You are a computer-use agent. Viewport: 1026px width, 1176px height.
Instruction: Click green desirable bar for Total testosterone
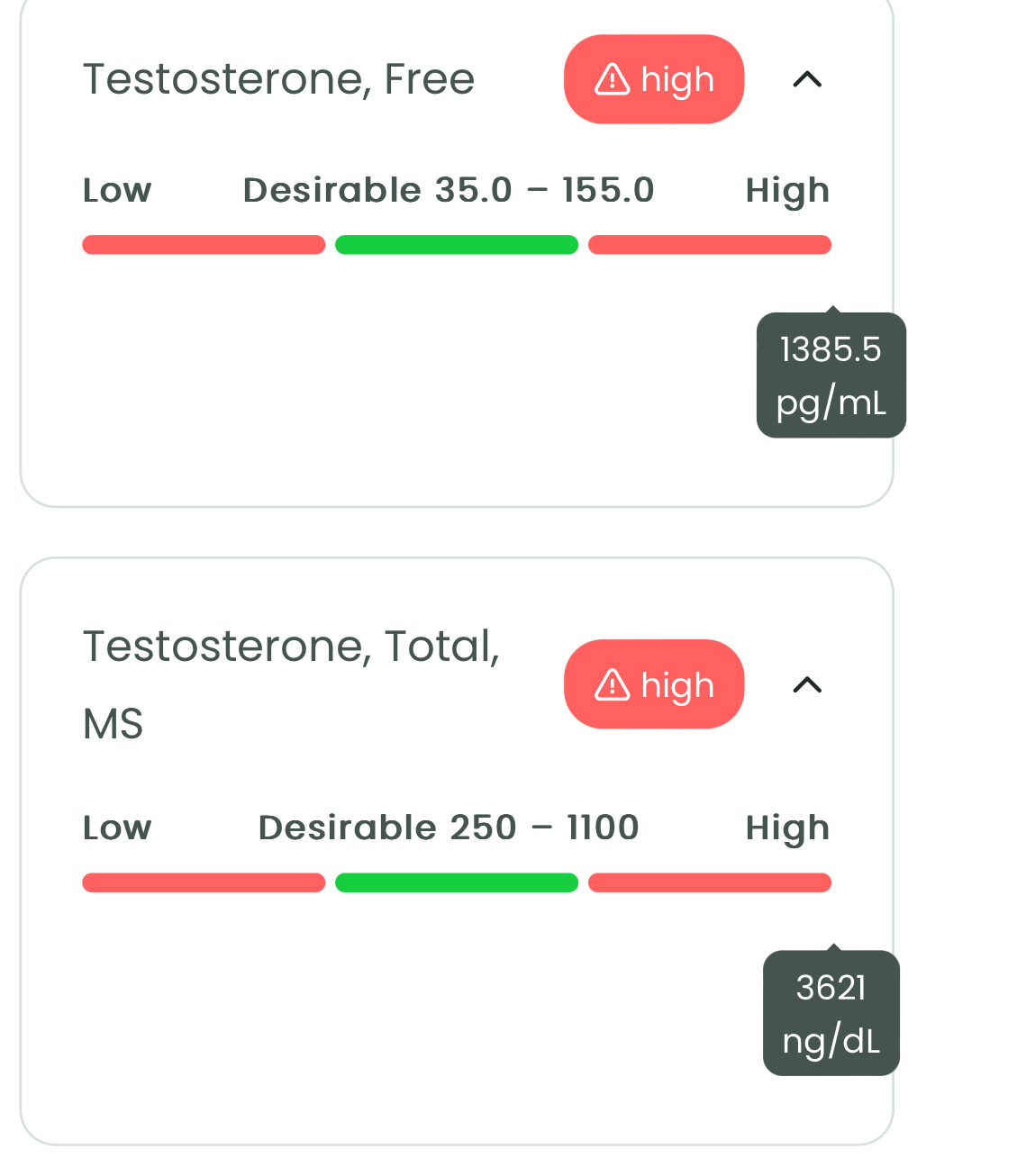point(457,882)
